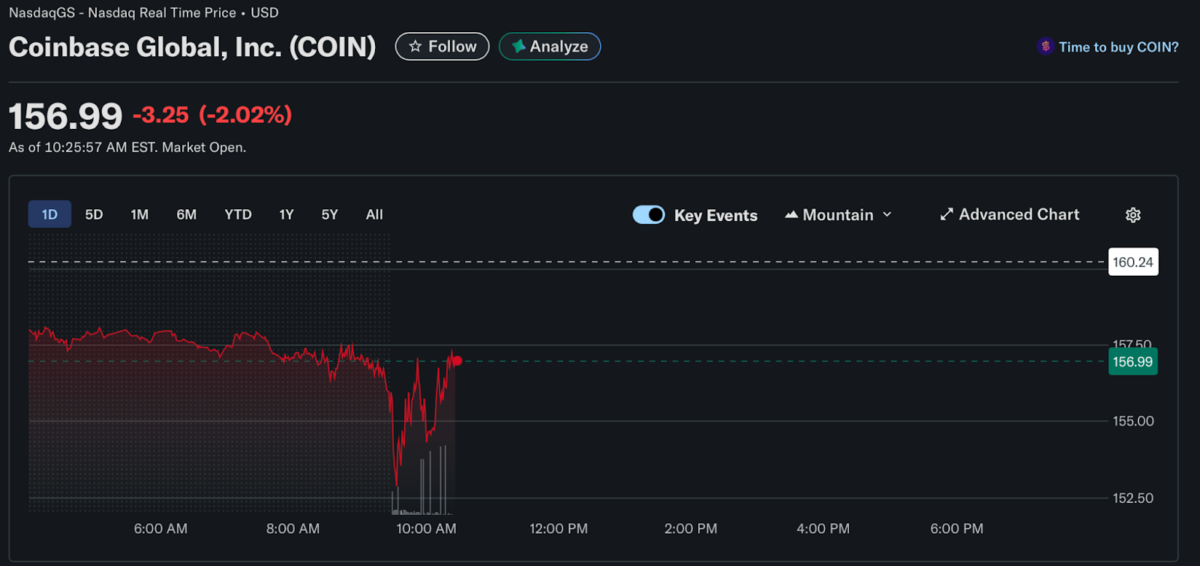
Task: Select the 1Y time range
Action: click(287, 214)
